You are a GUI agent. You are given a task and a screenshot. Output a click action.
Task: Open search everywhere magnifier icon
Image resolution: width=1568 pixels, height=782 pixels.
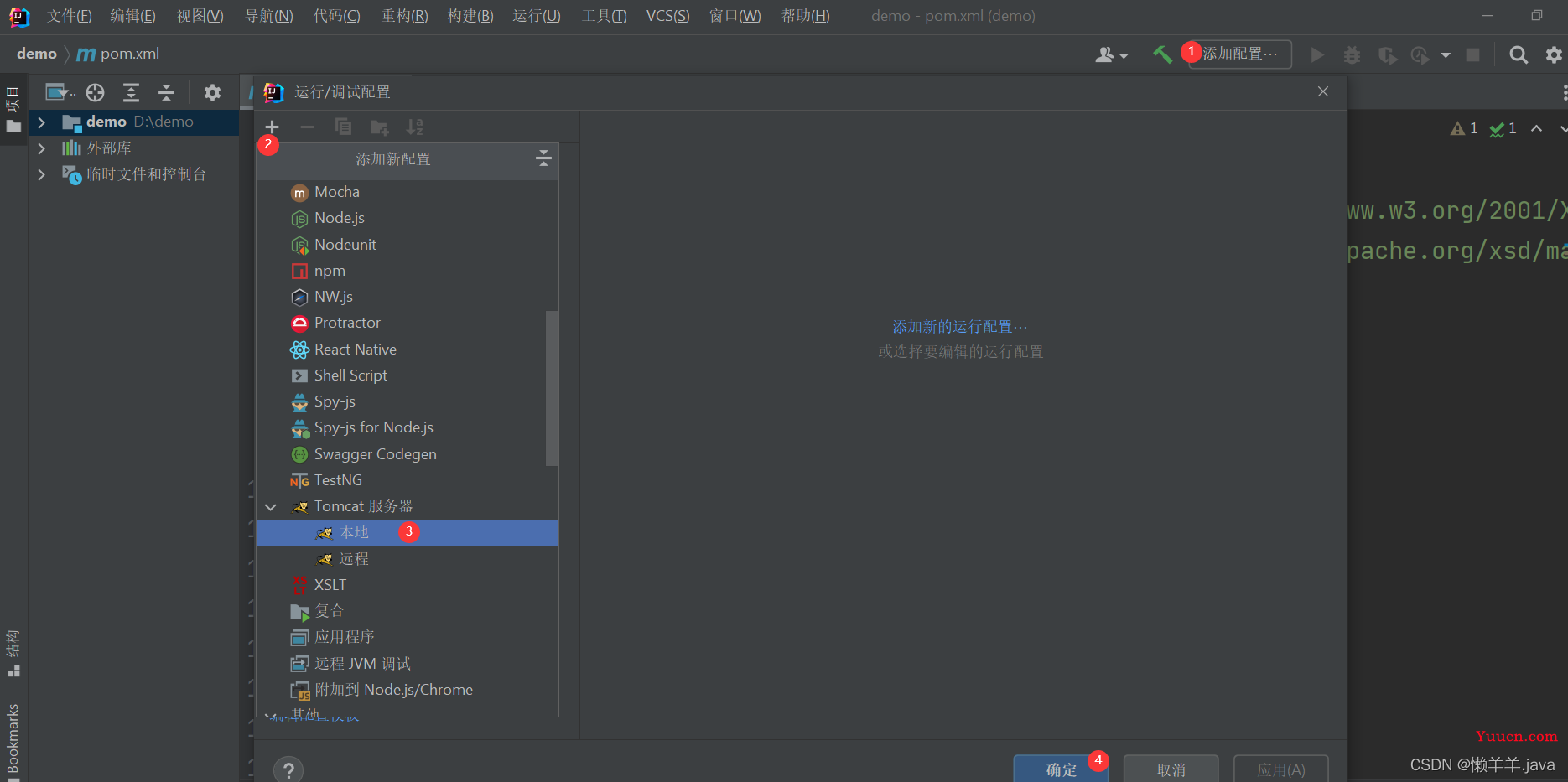(1518, 54)
